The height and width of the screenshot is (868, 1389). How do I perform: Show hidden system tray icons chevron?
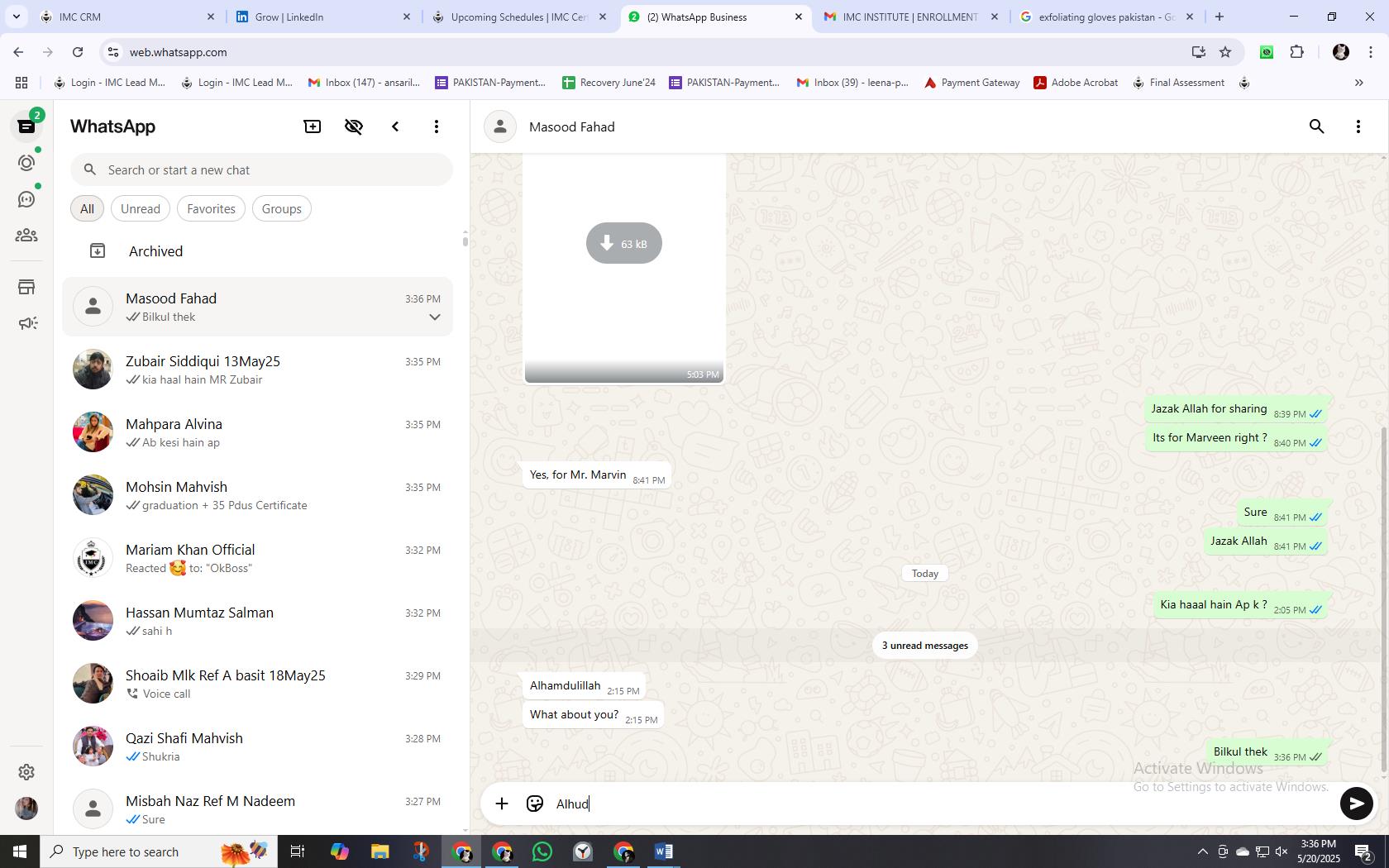[1202, 851]
